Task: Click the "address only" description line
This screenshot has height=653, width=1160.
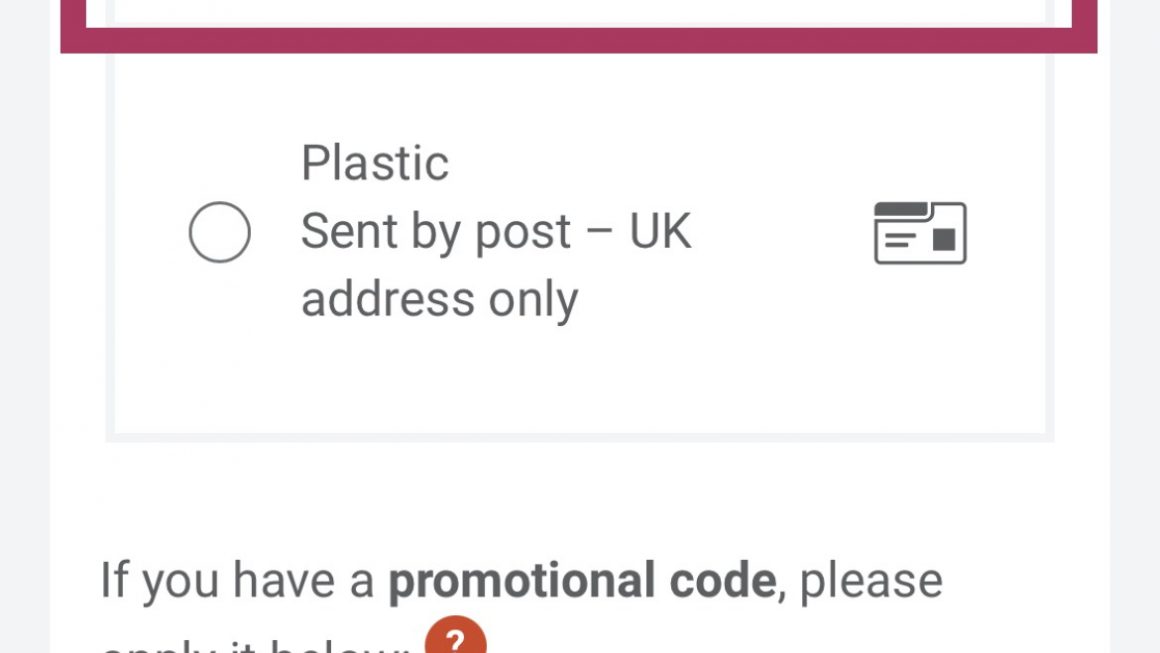Action: (x=440, y=299)
